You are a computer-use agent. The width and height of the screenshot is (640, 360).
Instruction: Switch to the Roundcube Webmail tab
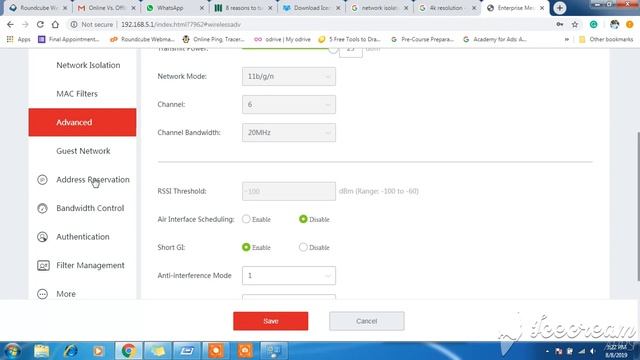[38, 8]
